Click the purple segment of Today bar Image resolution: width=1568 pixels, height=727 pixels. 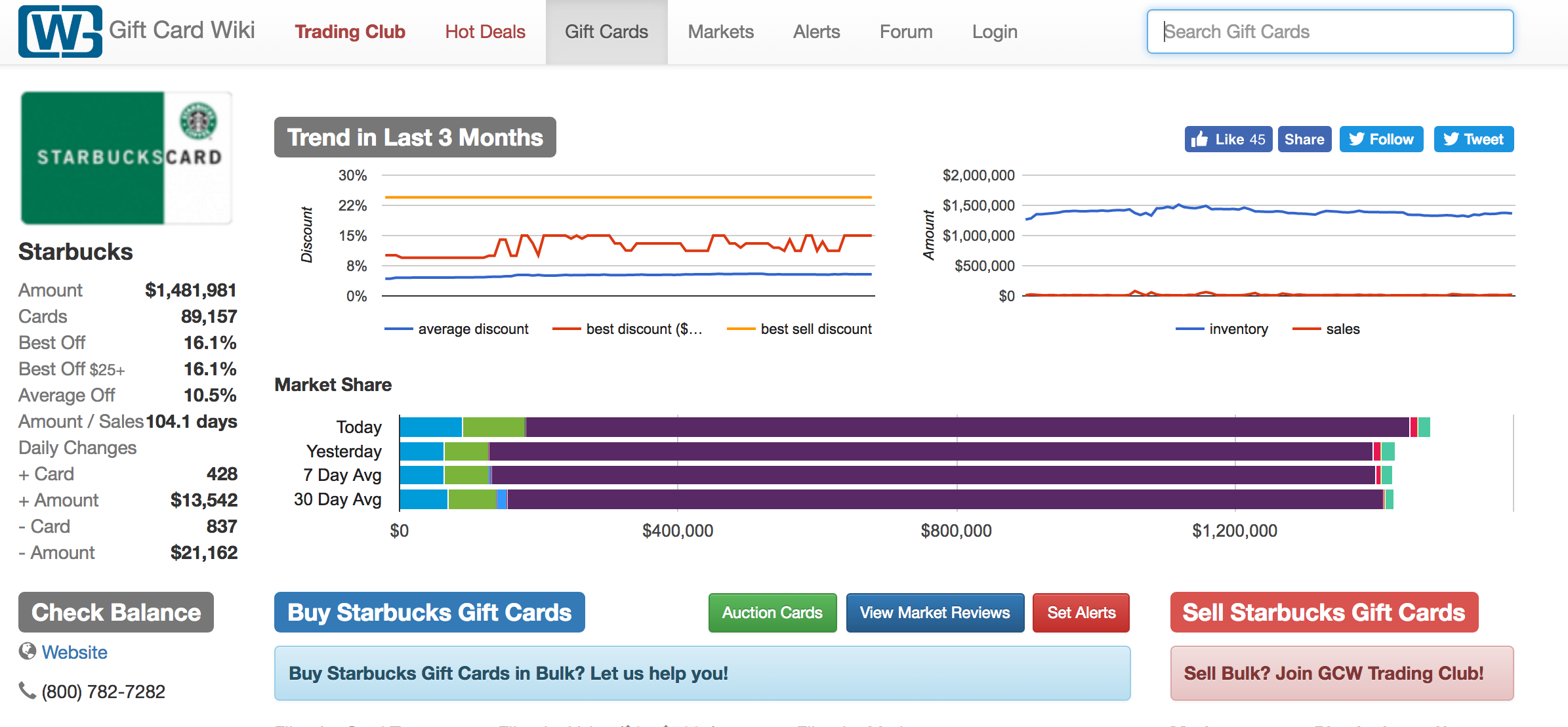968,427
